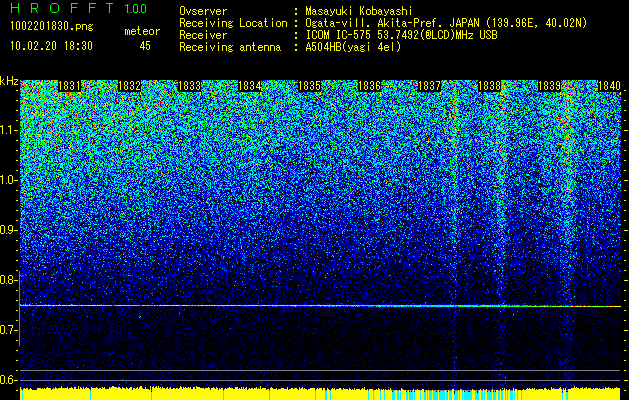Screen dimensions: 629x400
Task: Click the kHz axis unit label
Action: click(x=9, y=81)
